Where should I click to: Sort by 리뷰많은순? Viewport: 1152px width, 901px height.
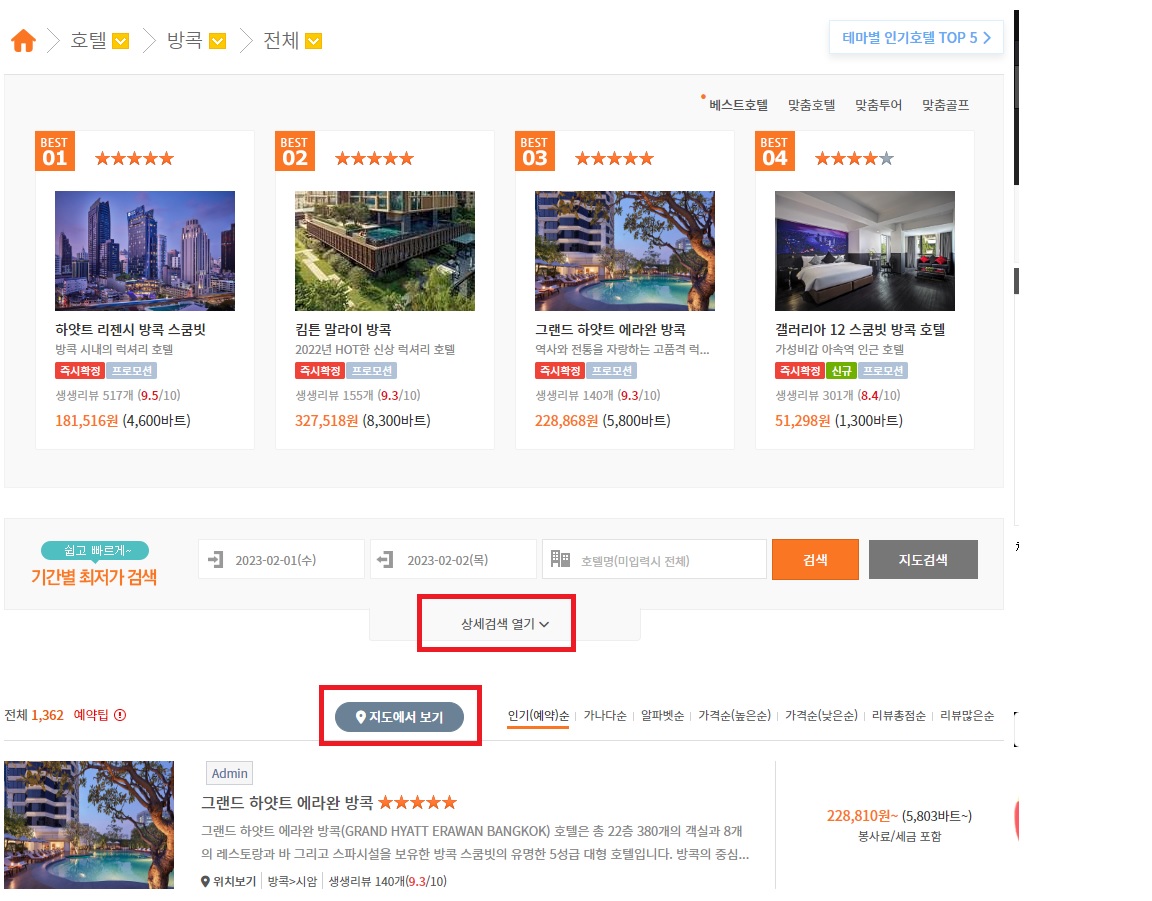(967, 716)
